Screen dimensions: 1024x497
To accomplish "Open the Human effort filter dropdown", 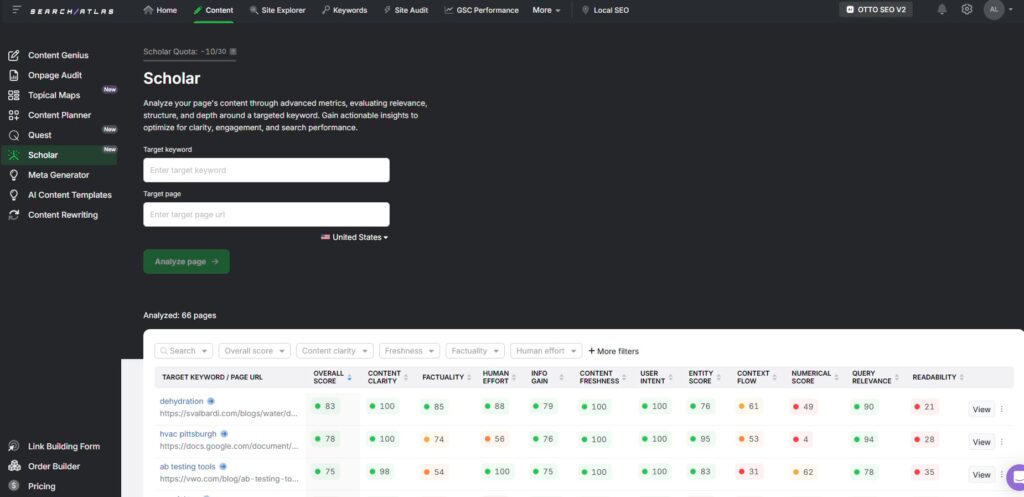I will coord(546,351).
